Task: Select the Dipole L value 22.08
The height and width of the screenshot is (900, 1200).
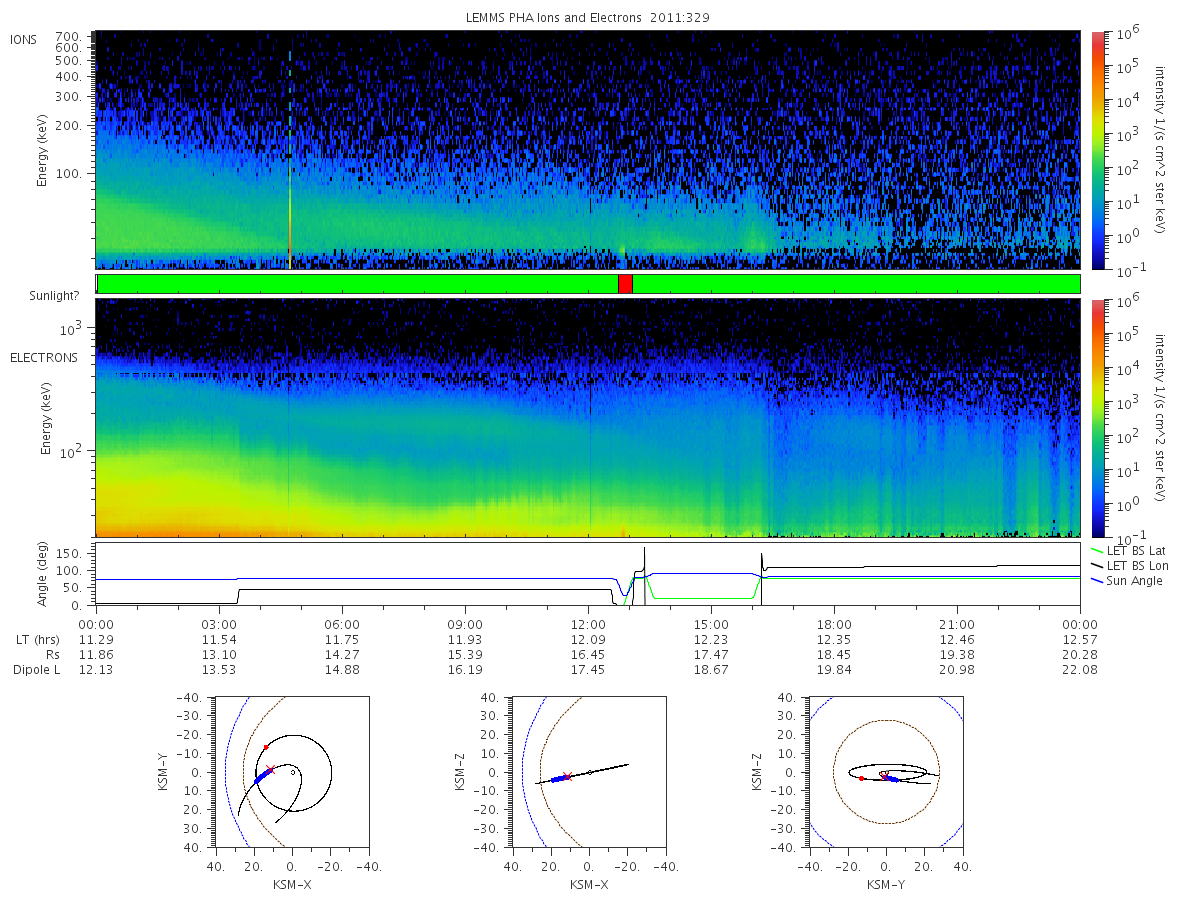Action: pos(1080,669)
